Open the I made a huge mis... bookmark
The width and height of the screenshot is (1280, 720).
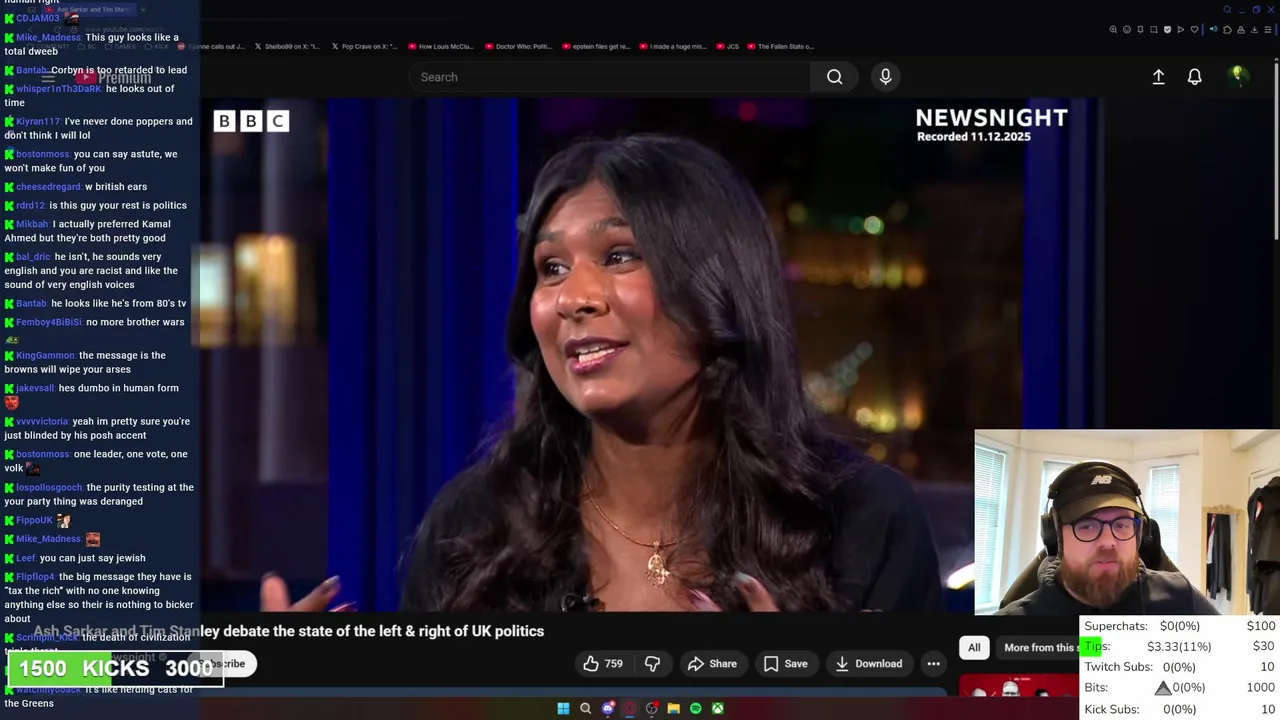click(673, 46)
